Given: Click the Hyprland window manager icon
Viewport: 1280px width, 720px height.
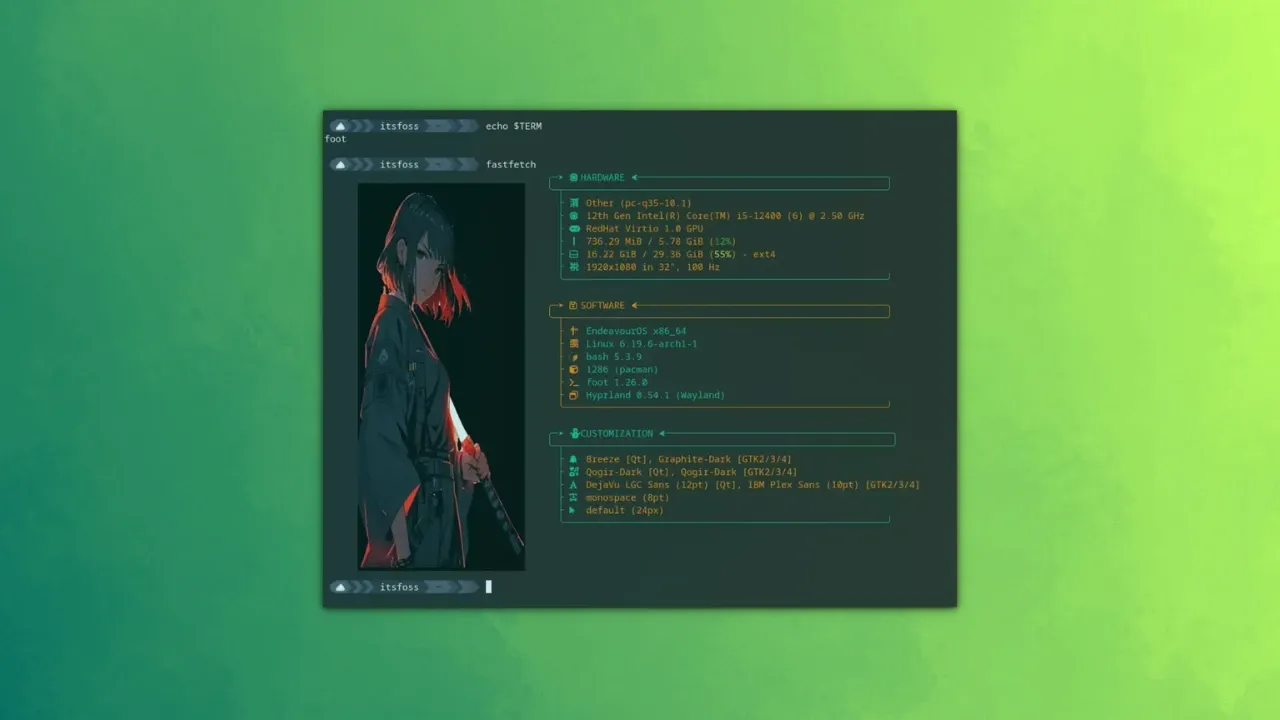Looking at the screenshot, I should (x=573, y=395).
